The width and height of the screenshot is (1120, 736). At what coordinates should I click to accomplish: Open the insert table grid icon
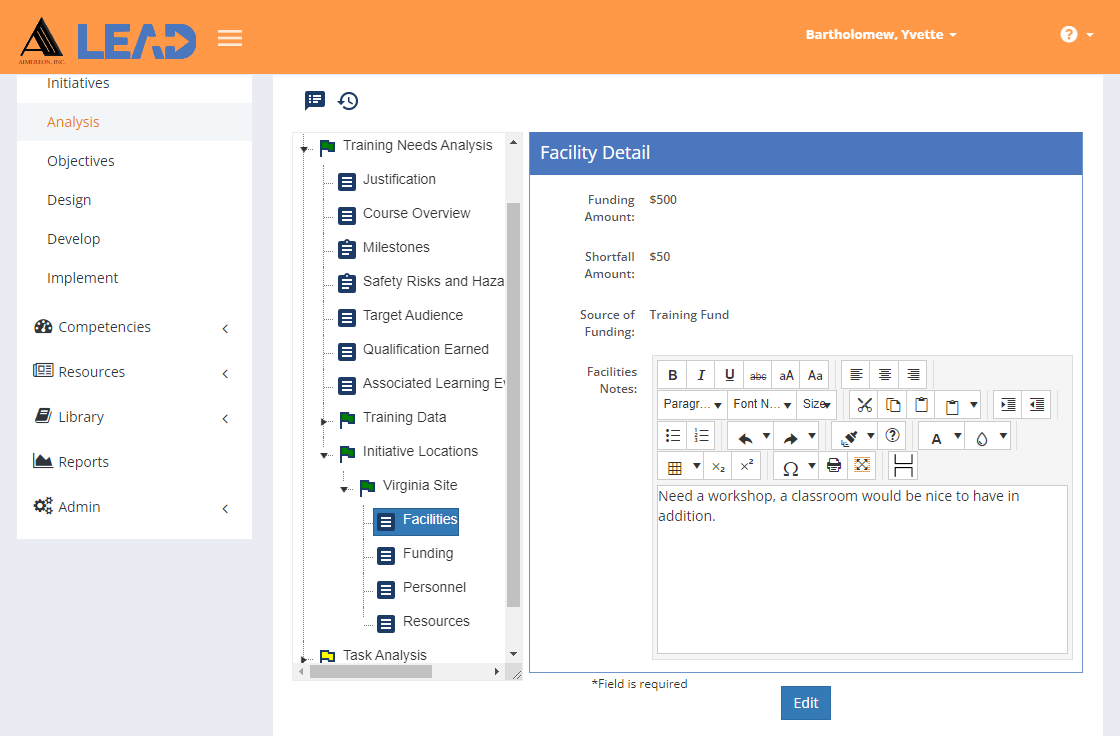pos(674,467)
